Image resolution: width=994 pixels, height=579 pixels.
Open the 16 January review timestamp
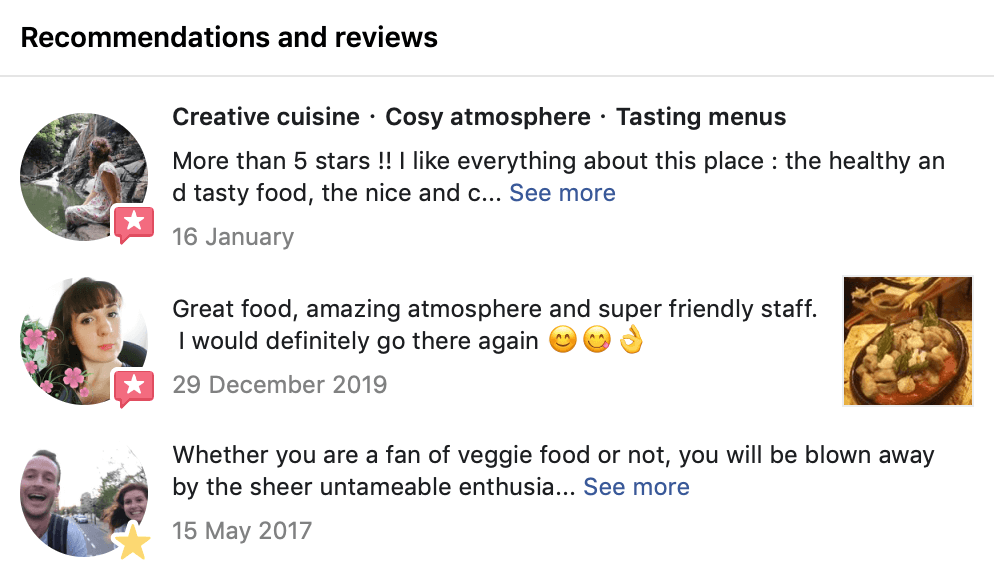[233, 237]
